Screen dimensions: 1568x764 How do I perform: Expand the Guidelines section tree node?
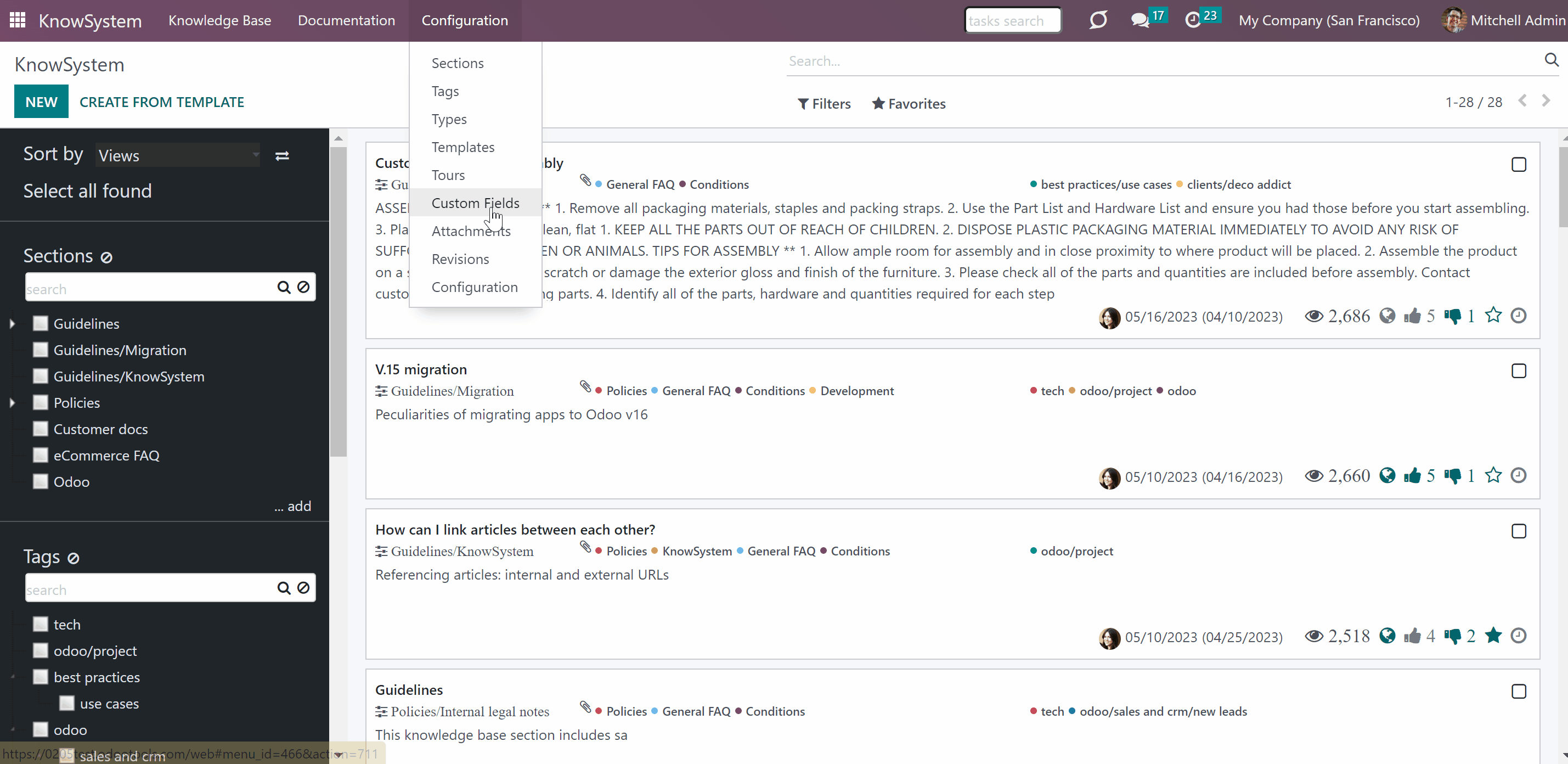point(12,324)
